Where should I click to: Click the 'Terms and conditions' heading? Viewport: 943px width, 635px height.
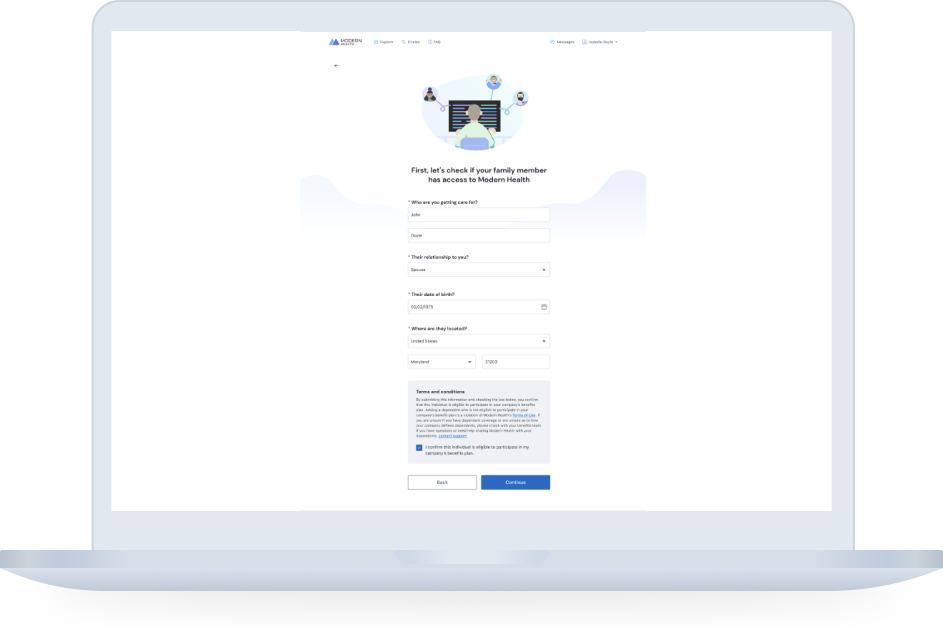tap(440, 391)
